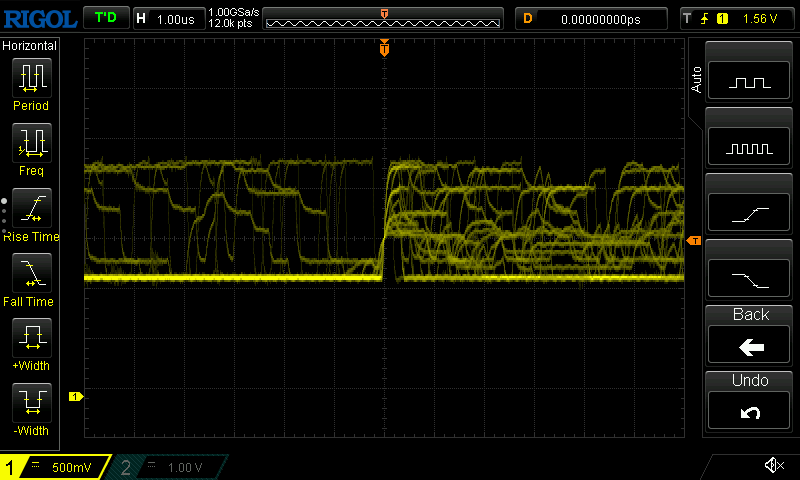This screenshot has height=480, width=800.
Task: Choose the falling edge slope option
Action: coord(750,279)
